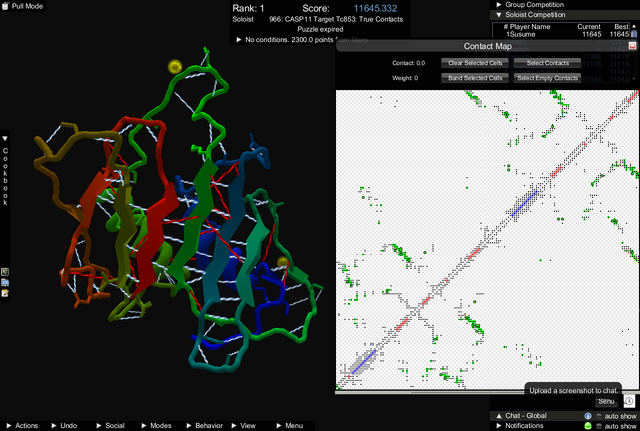Screen dimensions: 640x431
Task: Open the Actions menu
Action: click(22, 426)
